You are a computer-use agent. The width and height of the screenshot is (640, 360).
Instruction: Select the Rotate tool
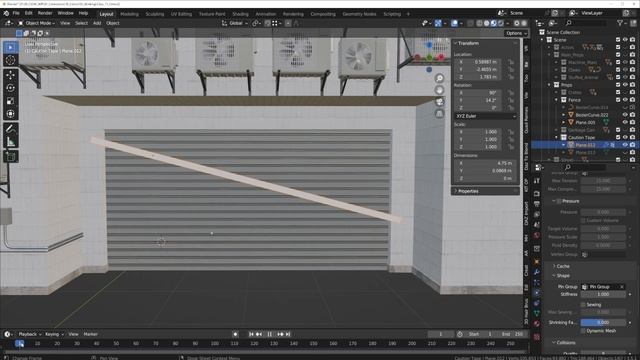coord(11,88)
